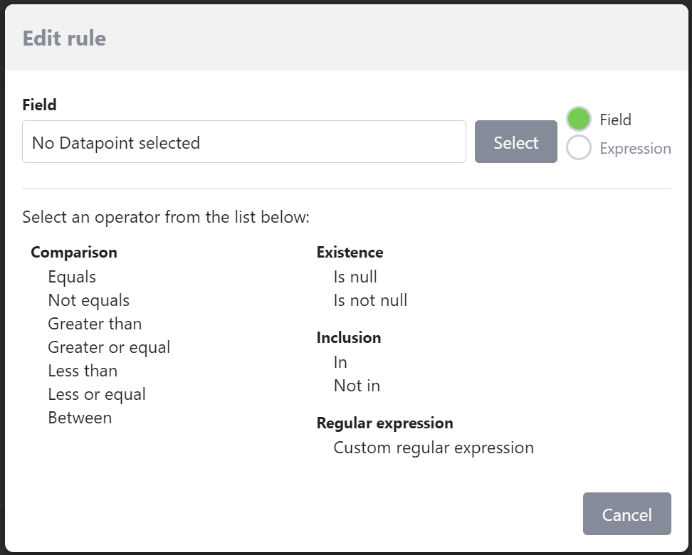Click the Select datapoint button
The height and width of the screenshot is (555, 692).
(516, 142)
